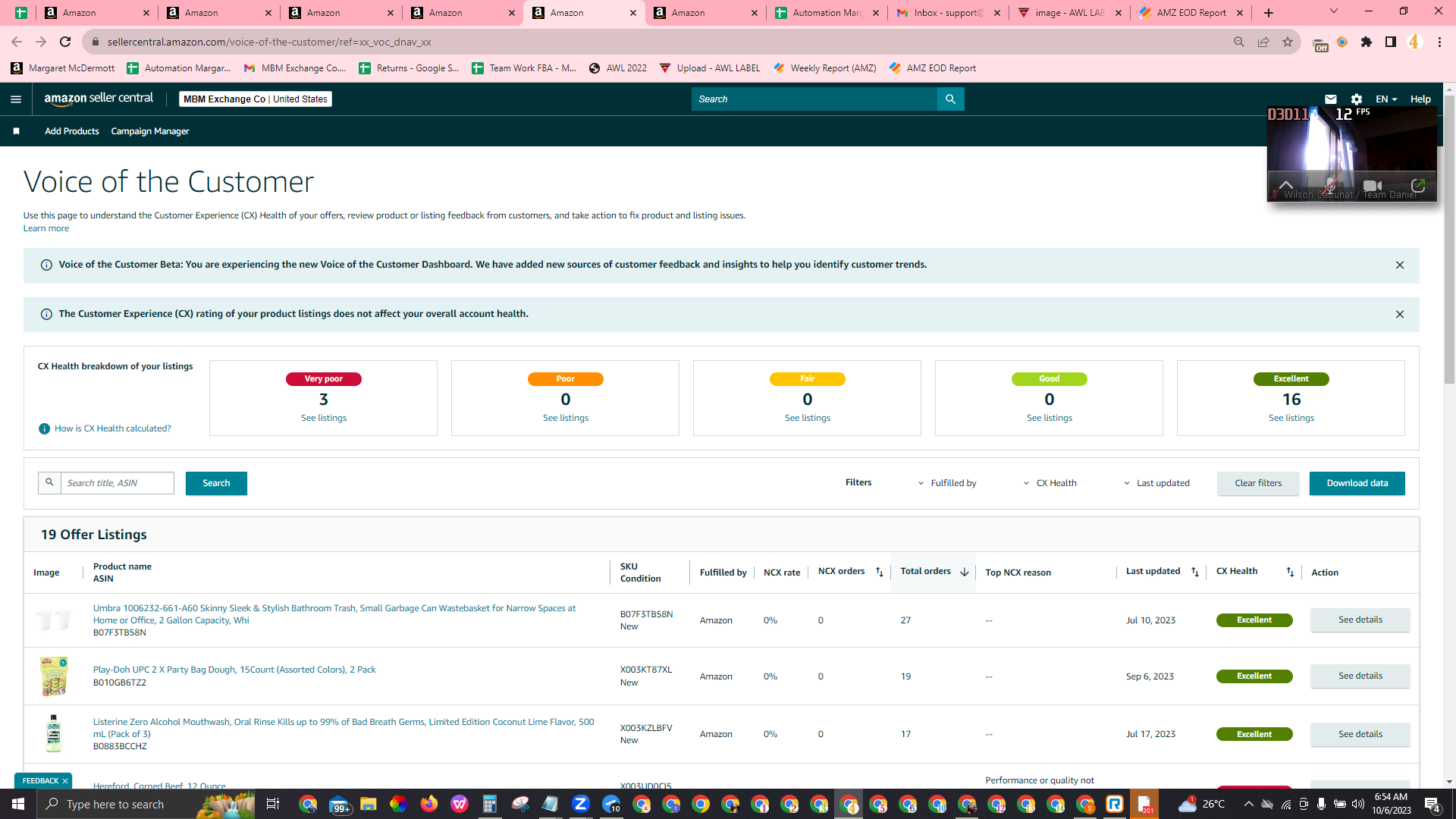Open Task View on the taskbar
The height and width of the screenshot is (819, 1456).
(x=273, y=804)
